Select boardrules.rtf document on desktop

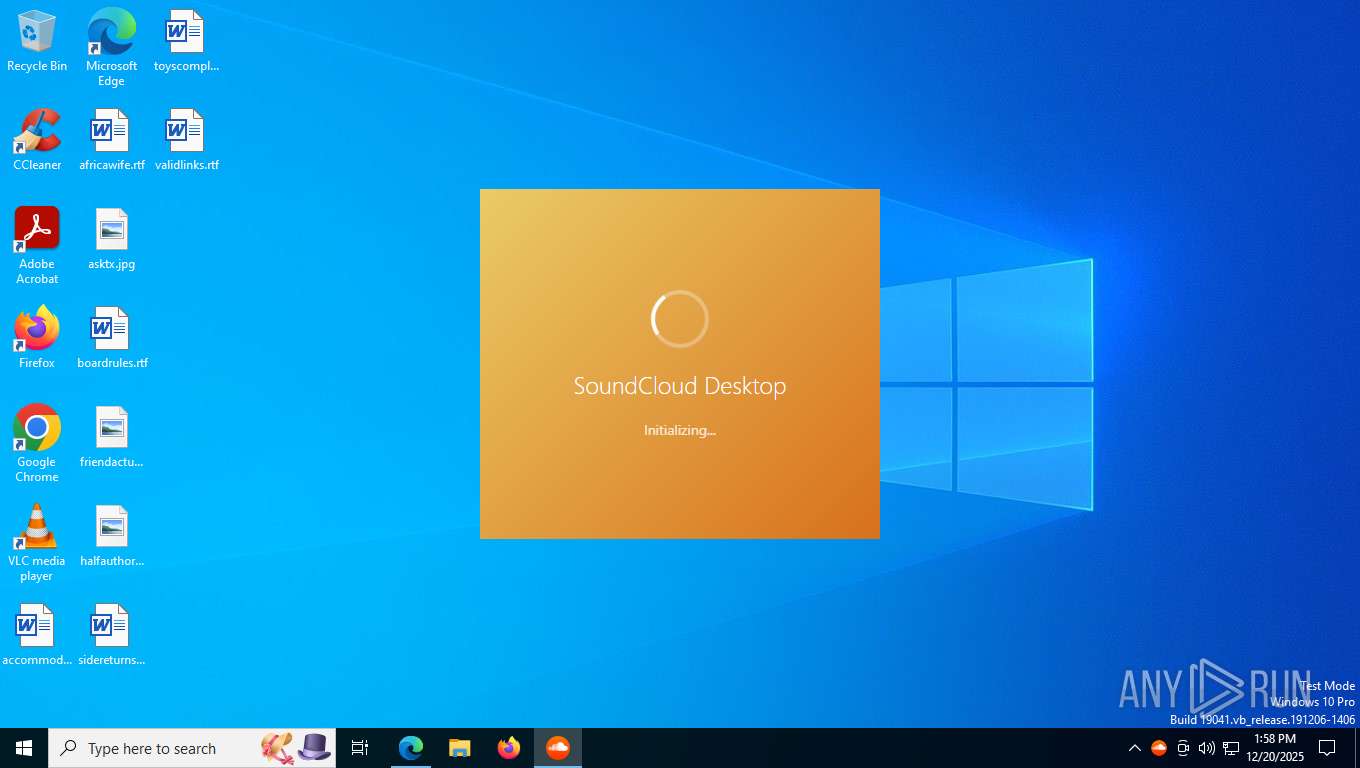(112, 338)
